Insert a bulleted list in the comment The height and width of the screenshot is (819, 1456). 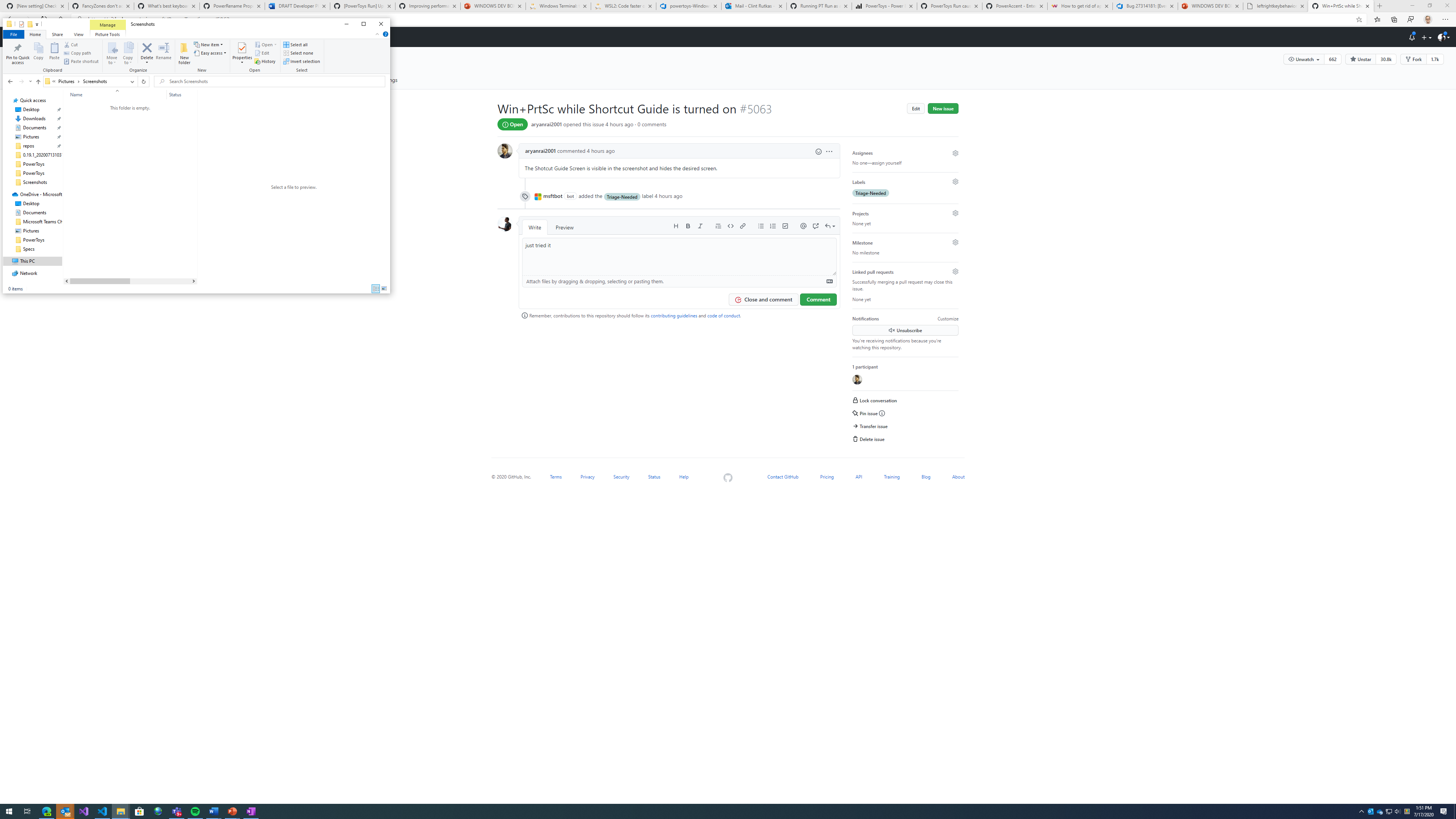[761, 226]
